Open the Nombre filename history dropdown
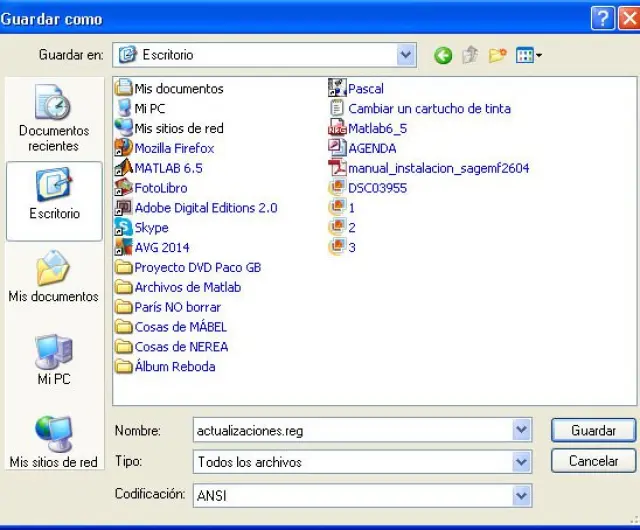Screen dimensions: 640x530 (x=521, y=430)
